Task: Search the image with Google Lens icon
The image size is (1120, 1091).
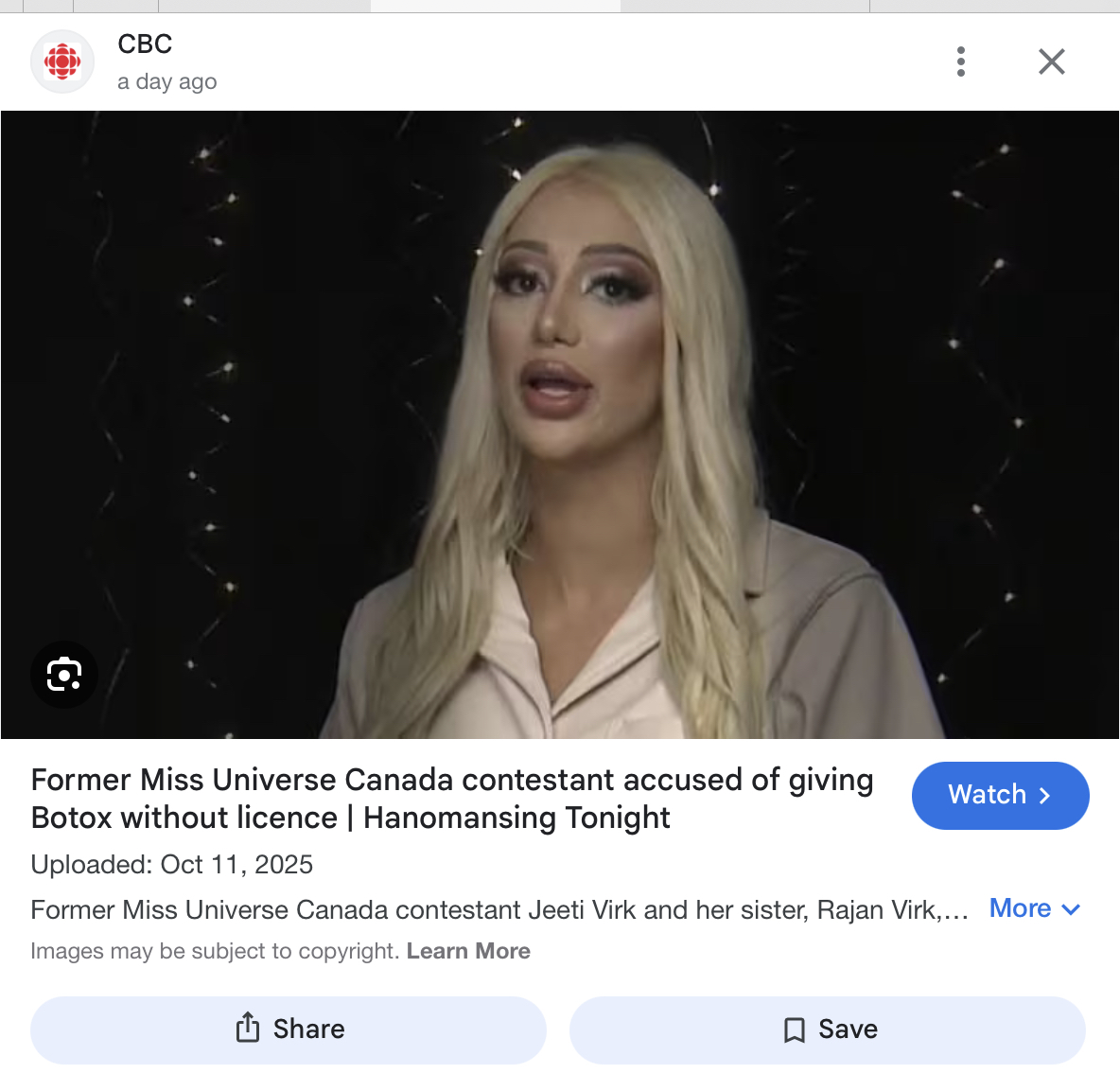Action: [x=64, y=675]
